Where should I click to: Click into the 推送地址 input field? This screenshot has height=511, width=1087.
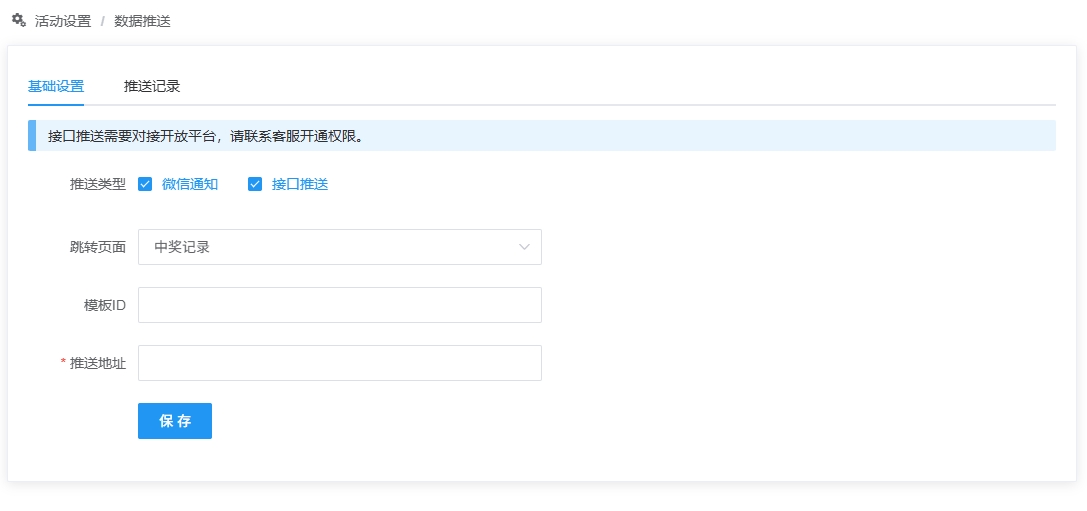[340, 363]
